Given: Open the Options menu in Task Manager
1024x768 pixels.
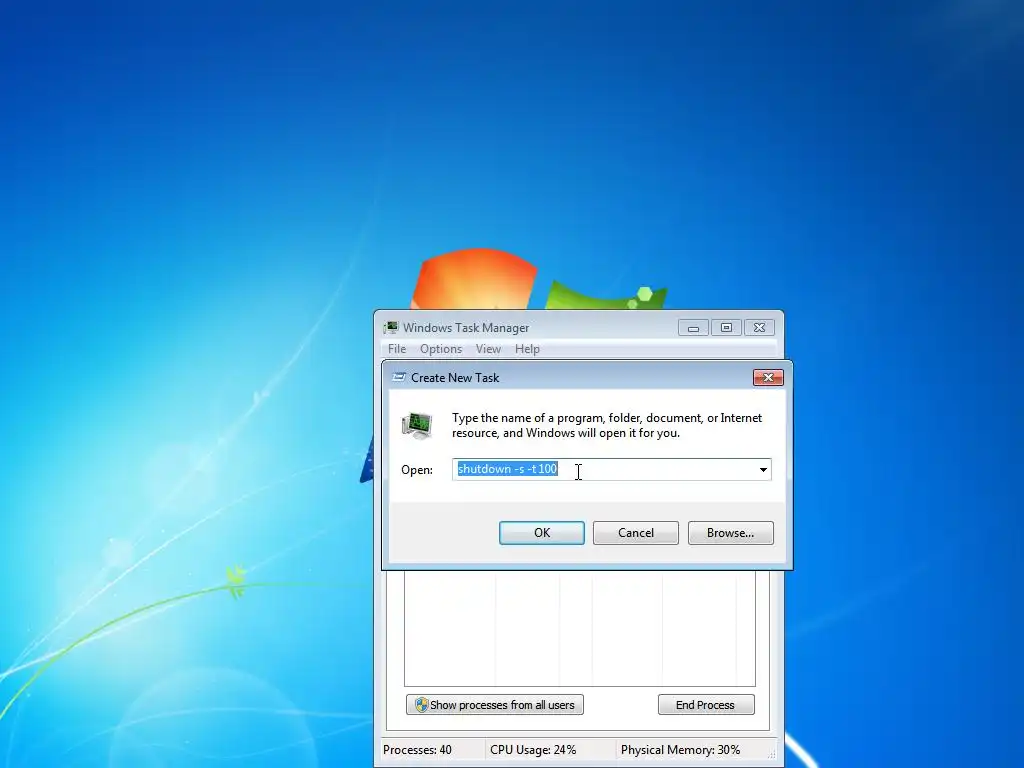Looking at the screenshot, I should tap(441, 349).
